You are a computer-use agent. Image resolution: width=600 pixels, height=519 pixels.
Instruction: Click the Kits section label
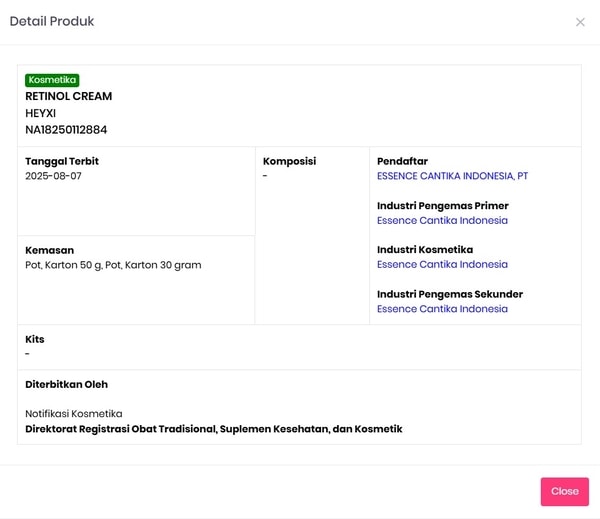(35, 339)
